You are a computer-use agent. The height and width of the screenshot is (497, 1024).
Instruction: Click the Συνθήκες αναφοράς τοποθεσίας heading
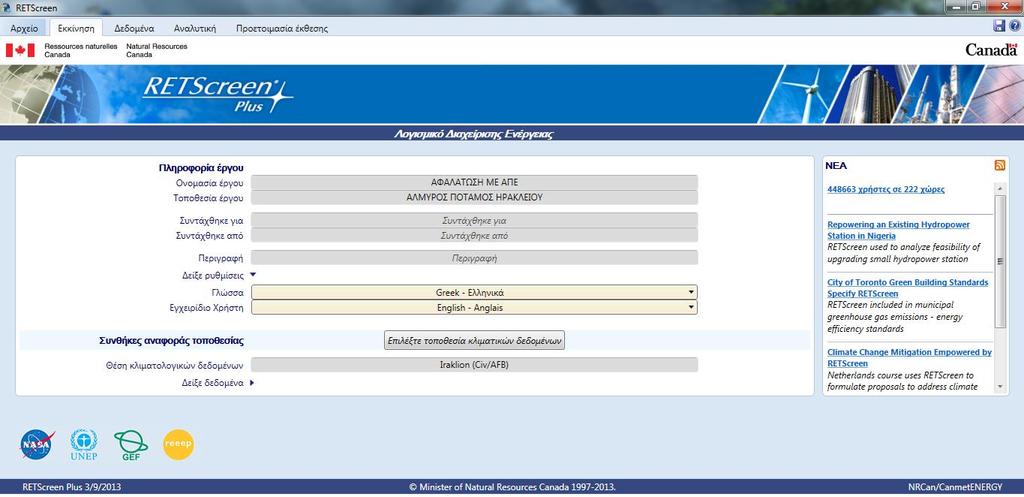pos(172,340)
